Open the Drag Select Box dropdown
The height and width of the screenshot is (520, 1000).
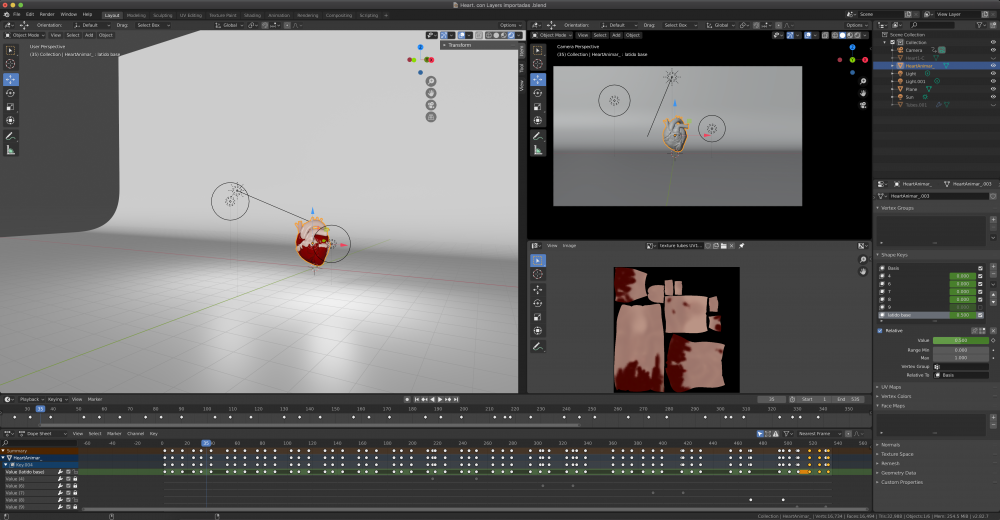pyautogui.click(x=152, y=25)
